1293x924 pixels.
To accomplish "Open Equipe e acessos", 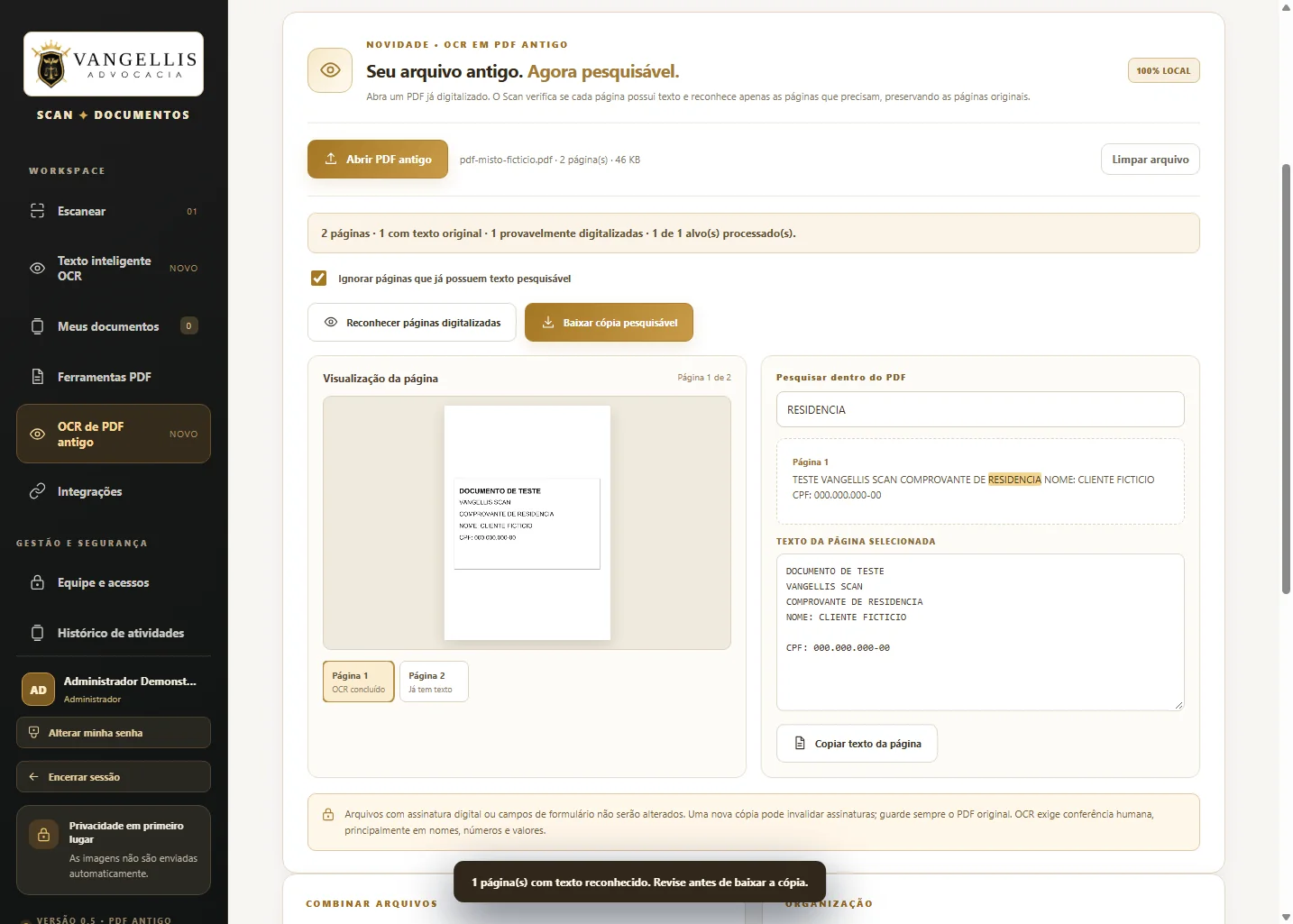I will (x=114, y=582).
